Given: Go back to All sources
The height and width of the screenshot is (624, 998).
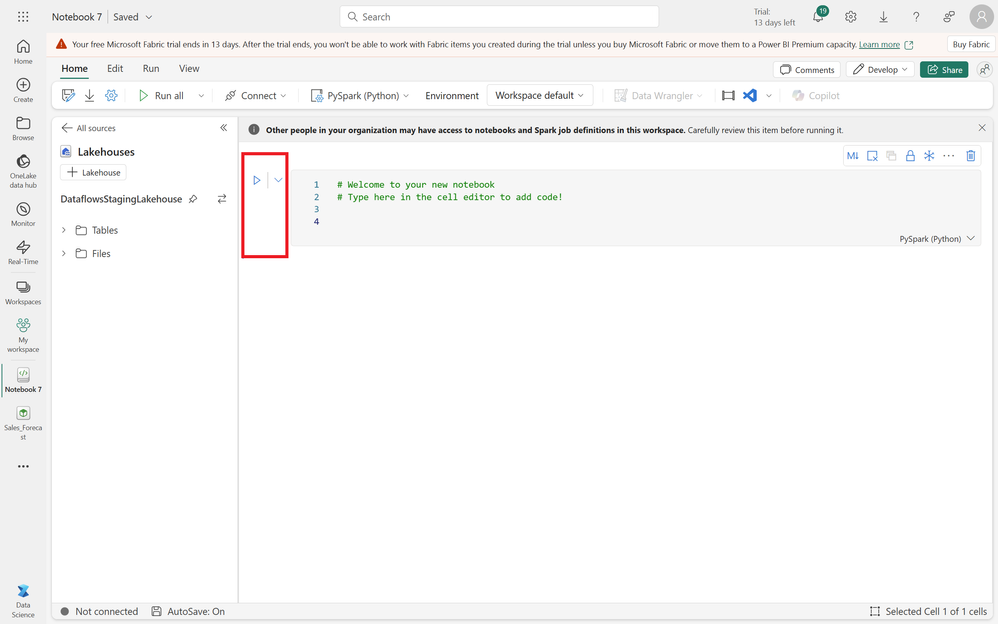Looking at the screenshot, I should (x=88, y=128).
